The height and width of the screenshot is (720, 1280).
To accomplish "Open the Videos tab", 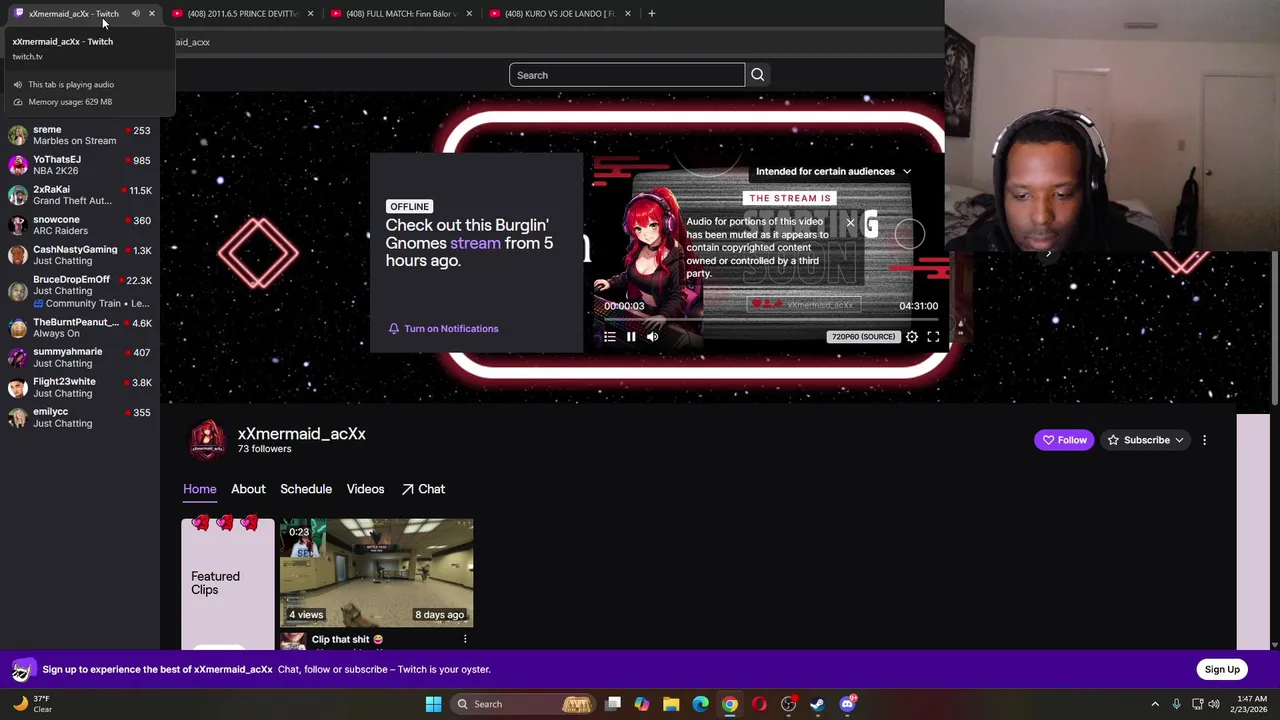I will click(x=365, y=489).
